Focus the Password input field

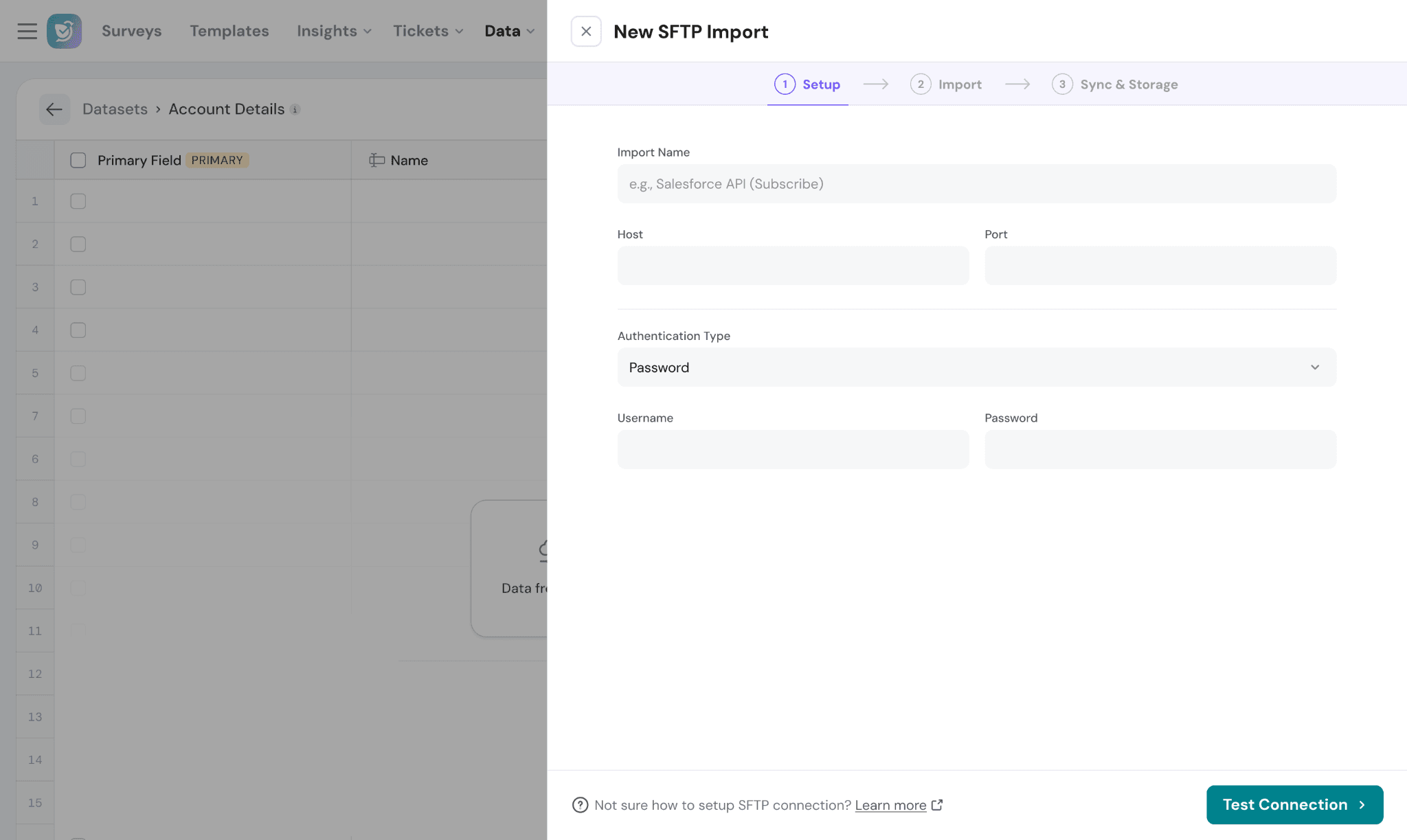1160,449
